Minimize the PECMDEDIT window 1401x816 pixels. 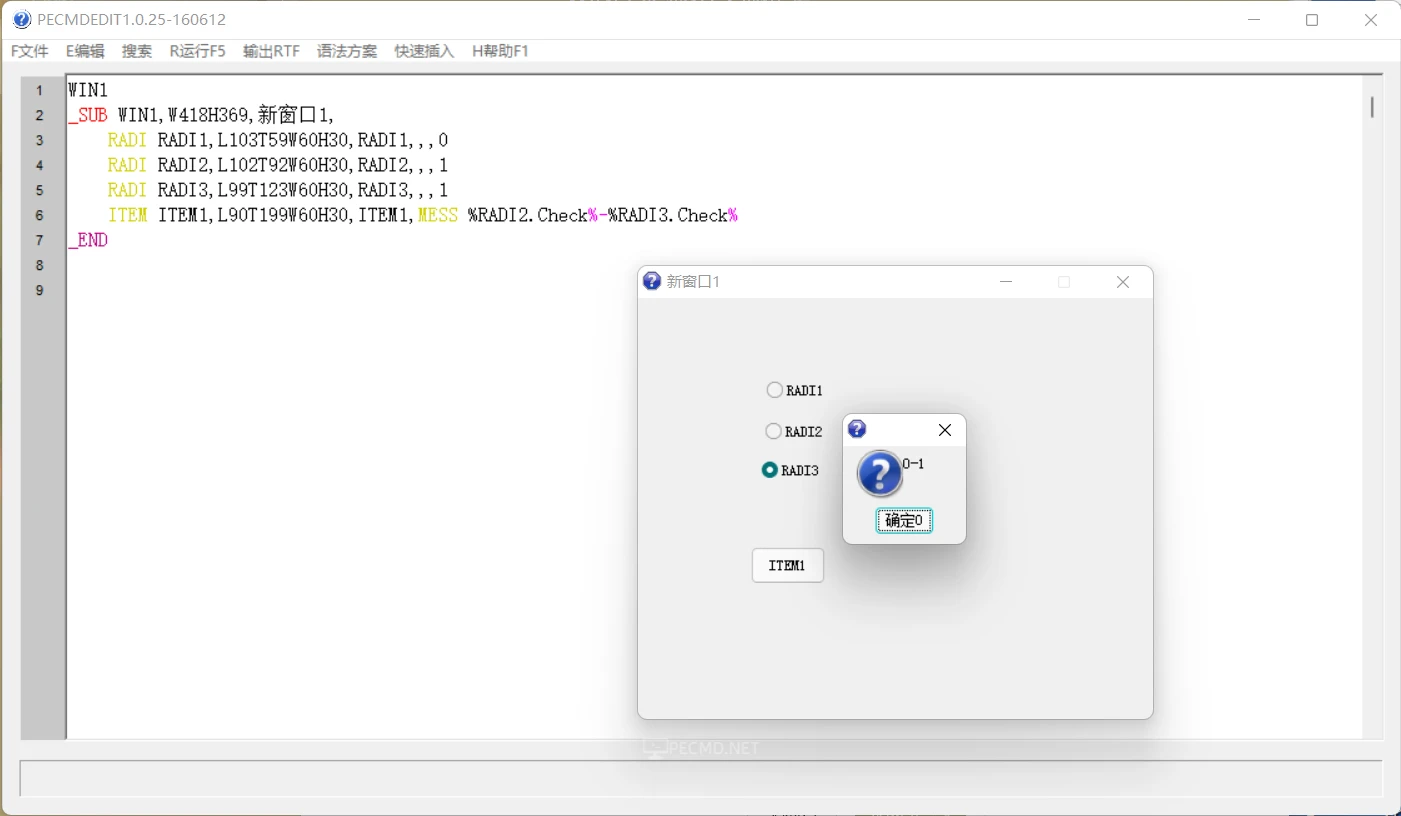point(1254,20)
